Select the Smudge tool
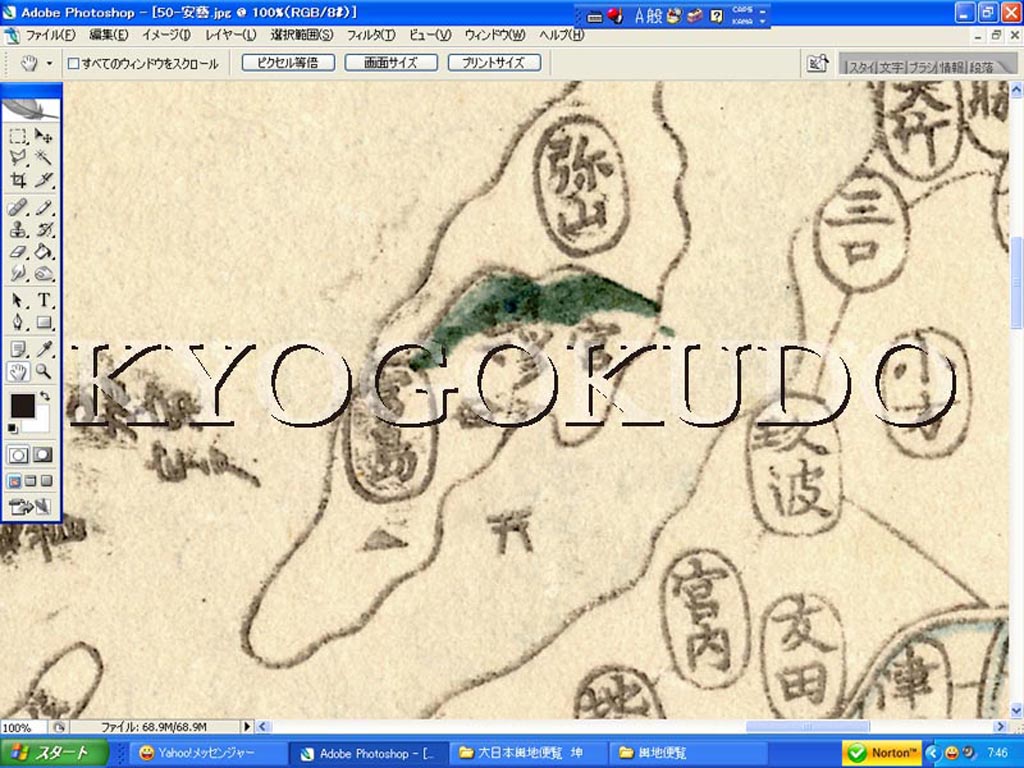The image size is (1024, 768). [x=18, y=273]
